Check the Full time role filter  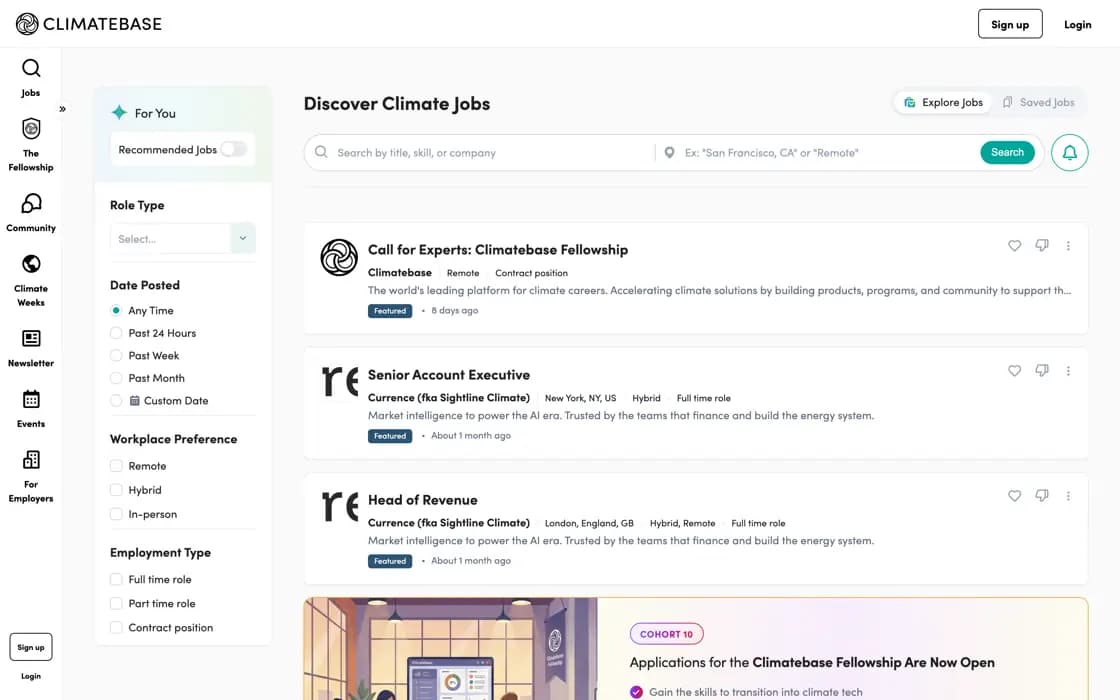tap(116, 579)
